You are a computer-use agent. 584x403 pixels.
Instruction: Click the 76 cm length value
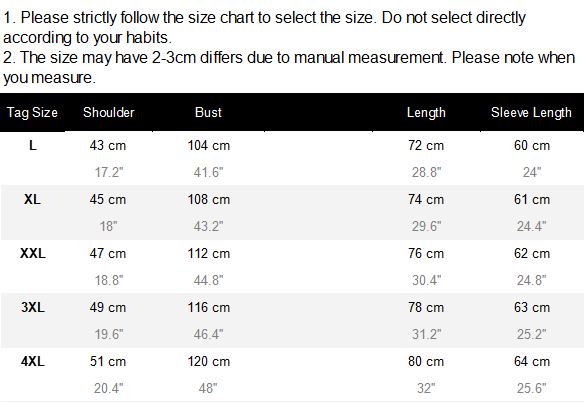pos(426,253)
